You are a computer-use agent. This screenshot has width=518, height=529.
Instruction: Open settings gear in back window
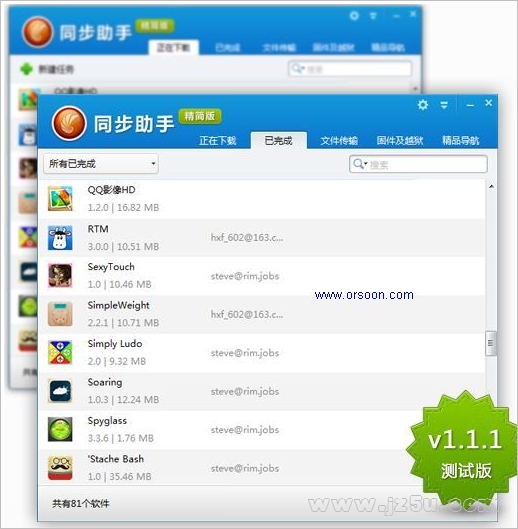tap(354, 16)
